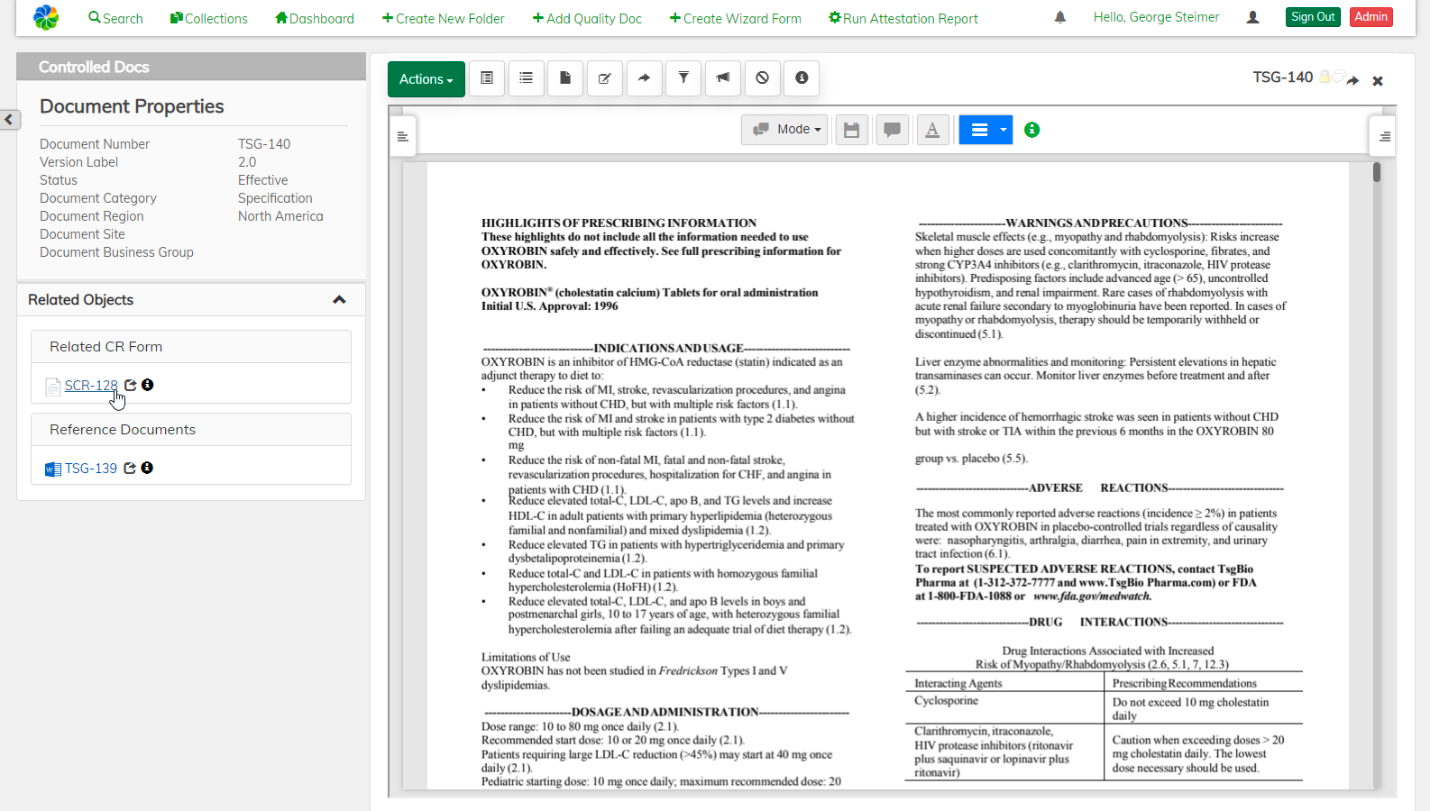Viewport: 1430px width, 811px height.
Task: Open the comment bubble icon in the viewer
Action: coord(892,129)
